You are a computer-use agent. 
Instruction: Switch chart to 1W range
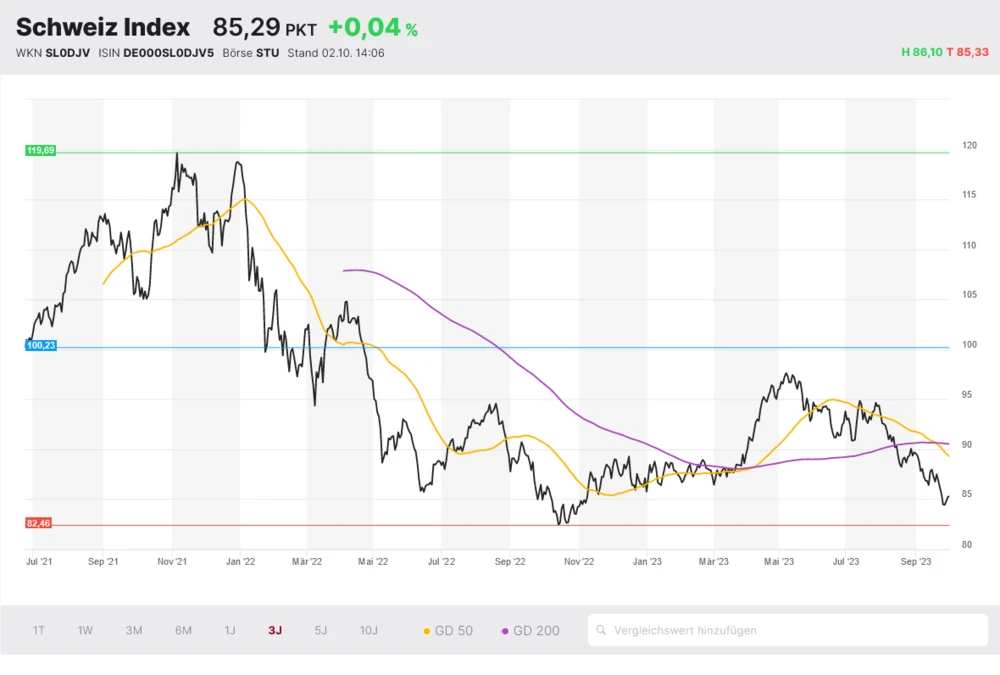click(85, 631)
